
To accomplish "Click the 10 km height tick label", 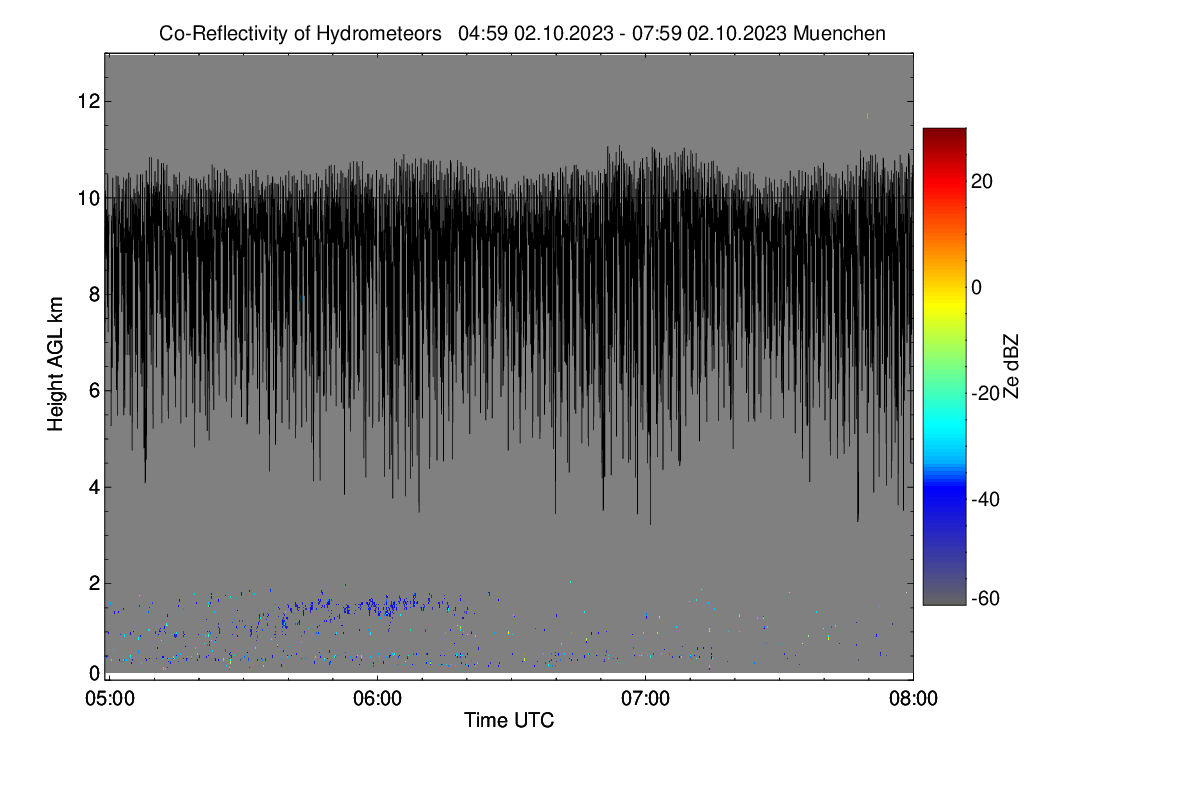I will (x=88, y=198).
